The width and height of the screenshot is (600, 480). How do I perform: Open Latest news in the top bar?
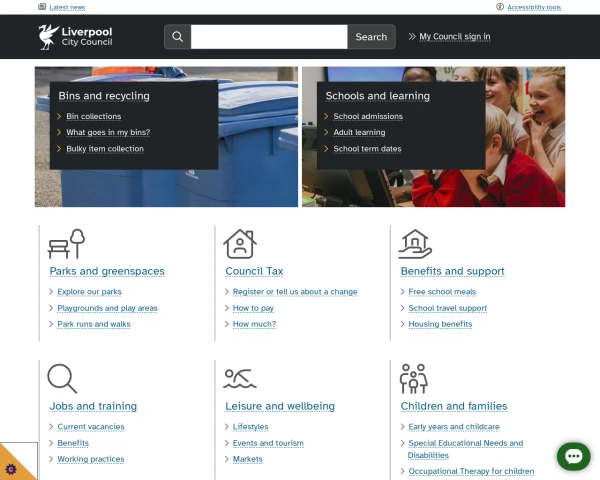click(67, 7)
